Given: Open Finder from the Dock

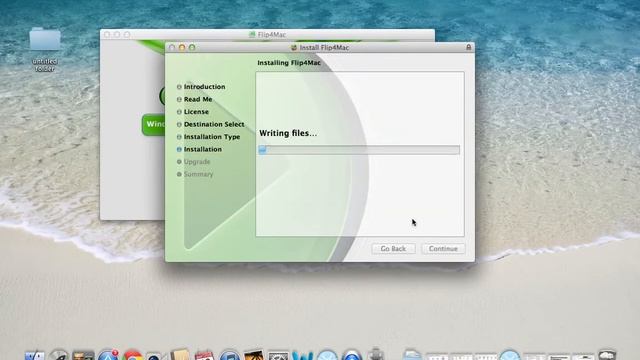Looking at the screenshot, I should (x=35, y=356).
